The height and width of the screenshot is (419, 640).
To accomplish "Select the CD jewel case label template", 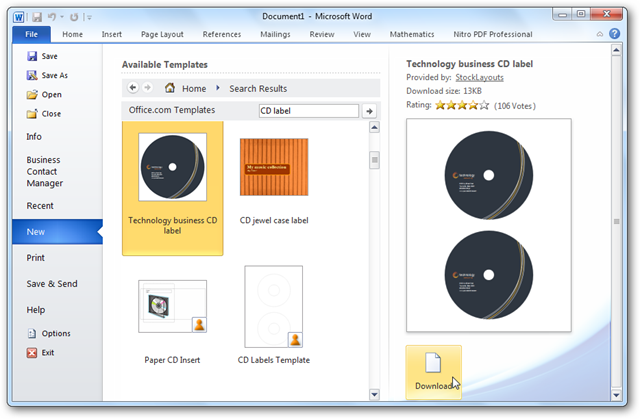I will (274, 182).
